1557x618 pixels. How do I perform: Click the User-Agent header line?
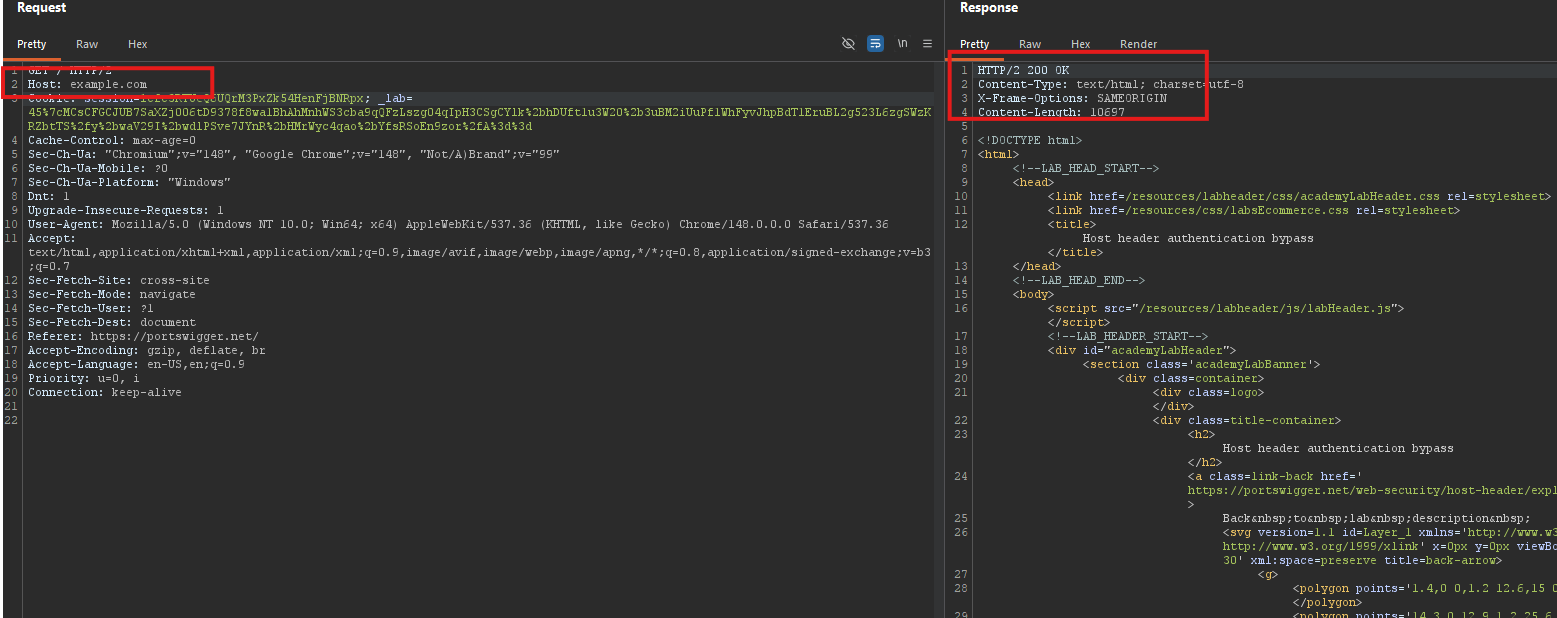tap(458, 225)
